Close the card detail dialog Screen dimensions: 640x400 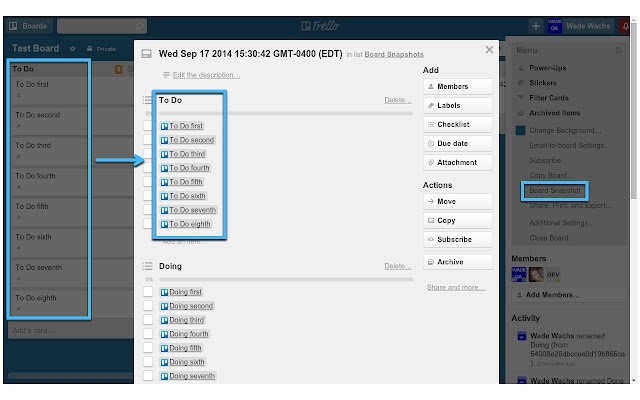tap(489, 50)
